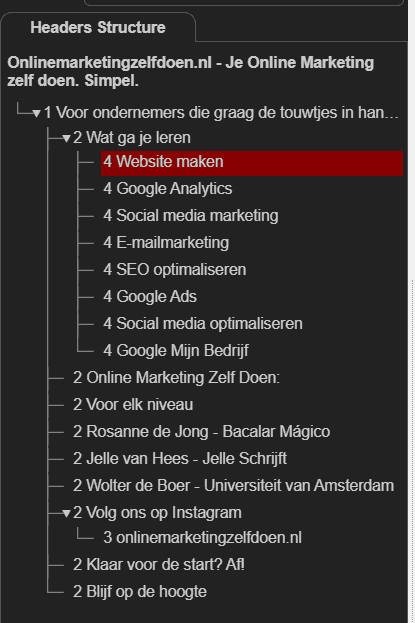Screen dimensions: 415x623
Task: Select '2 Rosanne de Jong - Bacalar Mágico'
Action: pos(201,431)
